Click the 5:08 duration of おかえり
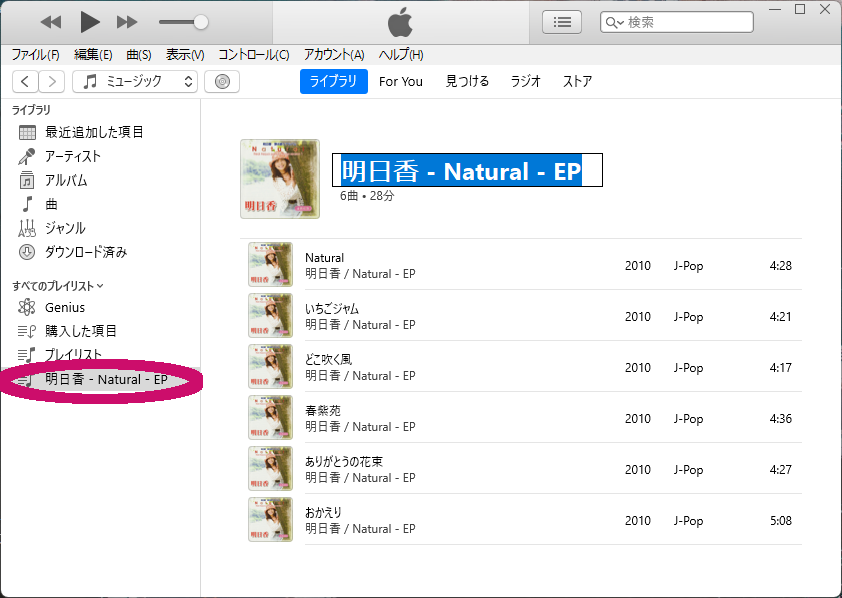This screenshot has width=842, height=598. [x=781, y=521]
